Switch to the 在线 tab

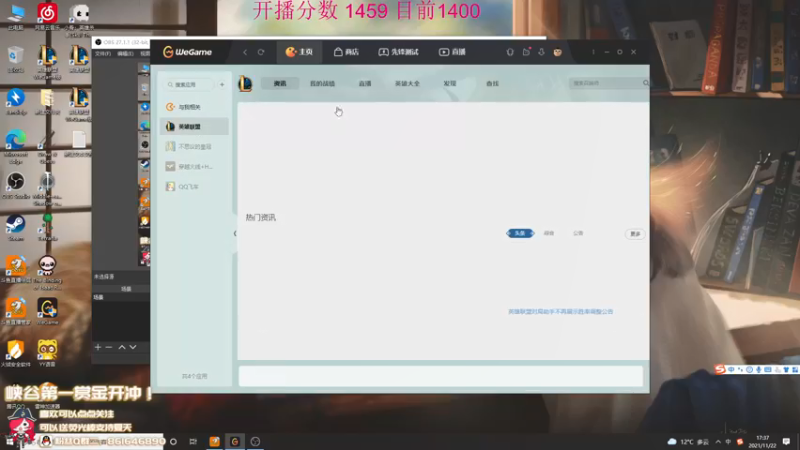pyautogui.click(x=492, y=83)
